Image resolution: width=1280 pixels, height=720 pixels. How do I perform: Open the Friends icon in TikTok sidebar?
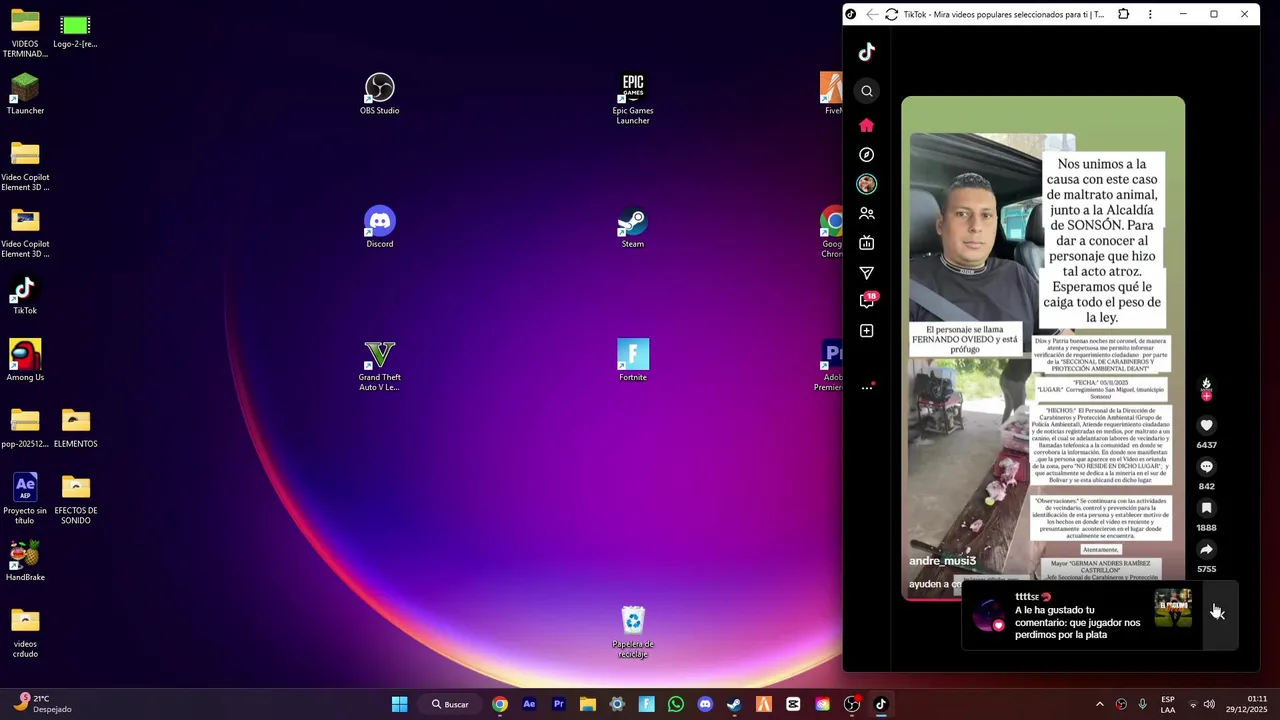coord(867,214)
